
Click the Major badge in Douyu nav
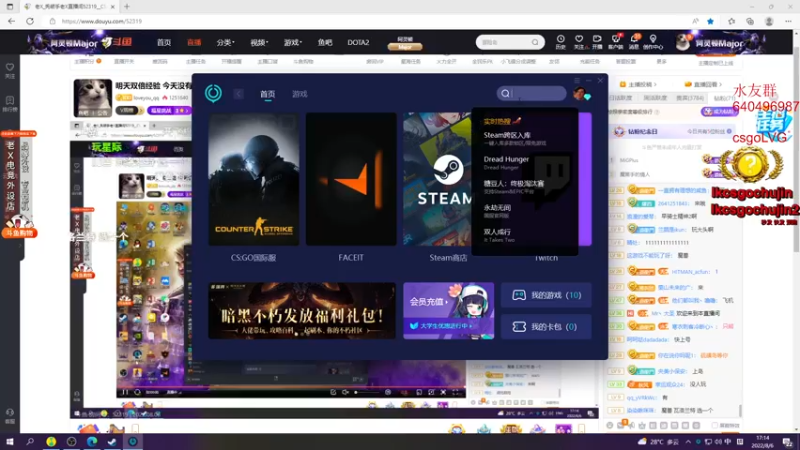click(x=405, y=47)
